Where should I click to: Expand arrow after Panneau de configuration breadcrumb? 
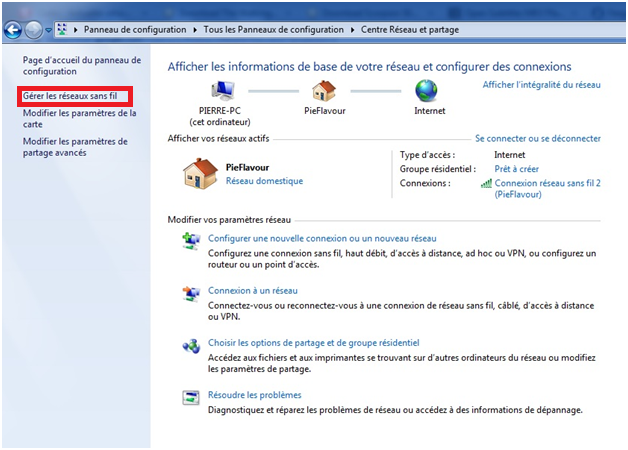[x=195, y=30]
